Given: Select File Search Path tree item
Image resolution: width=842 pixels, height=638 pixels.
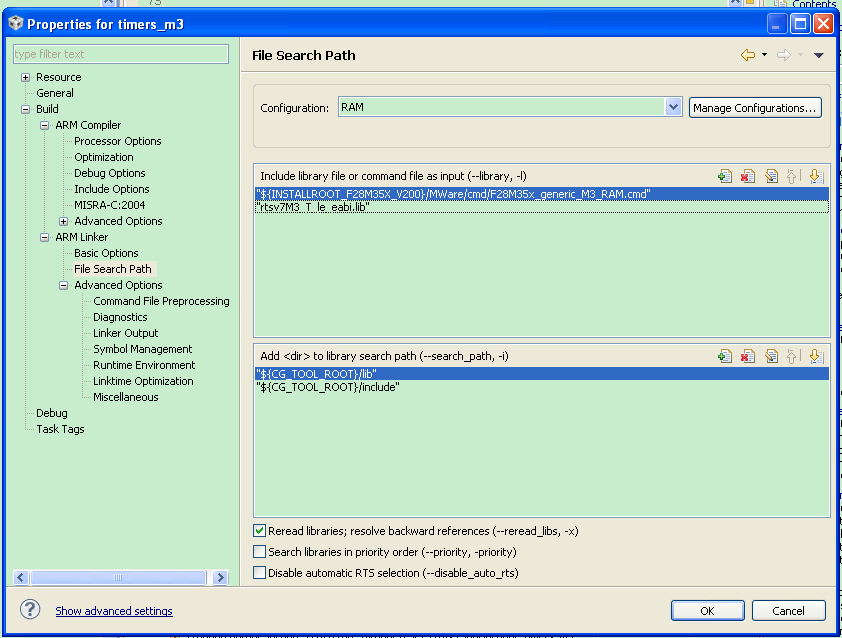Looking at the screenshot, I should 113,269.
